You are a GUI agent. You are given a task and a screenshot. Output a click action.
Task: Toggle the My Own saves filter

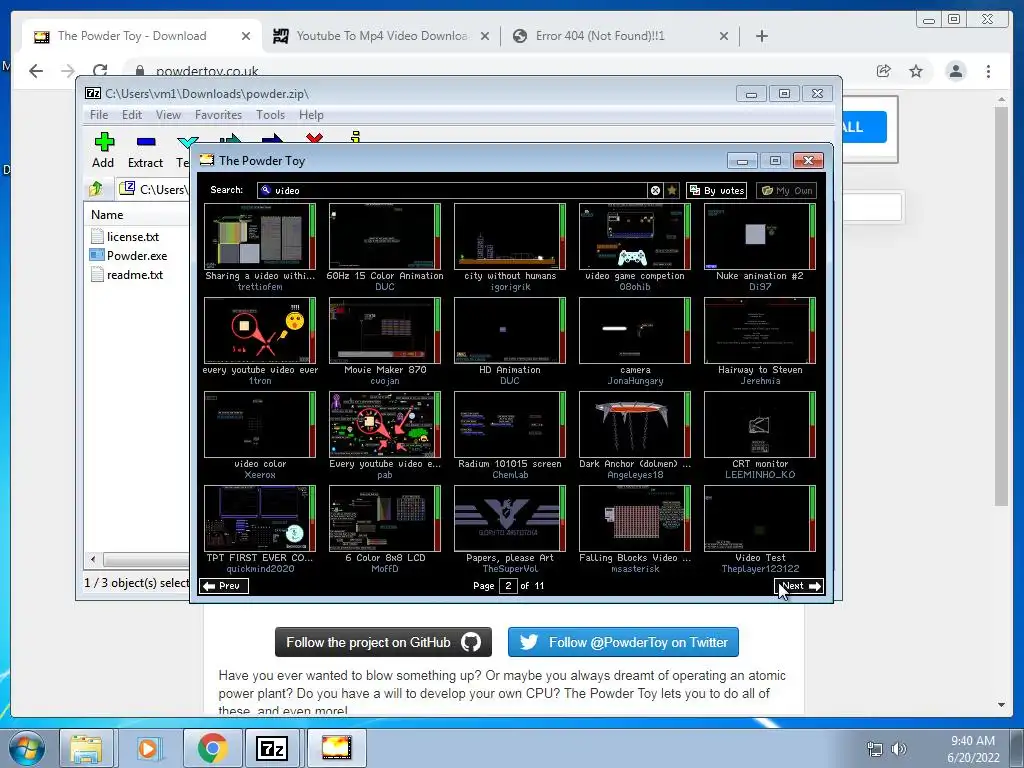point(787,190)
